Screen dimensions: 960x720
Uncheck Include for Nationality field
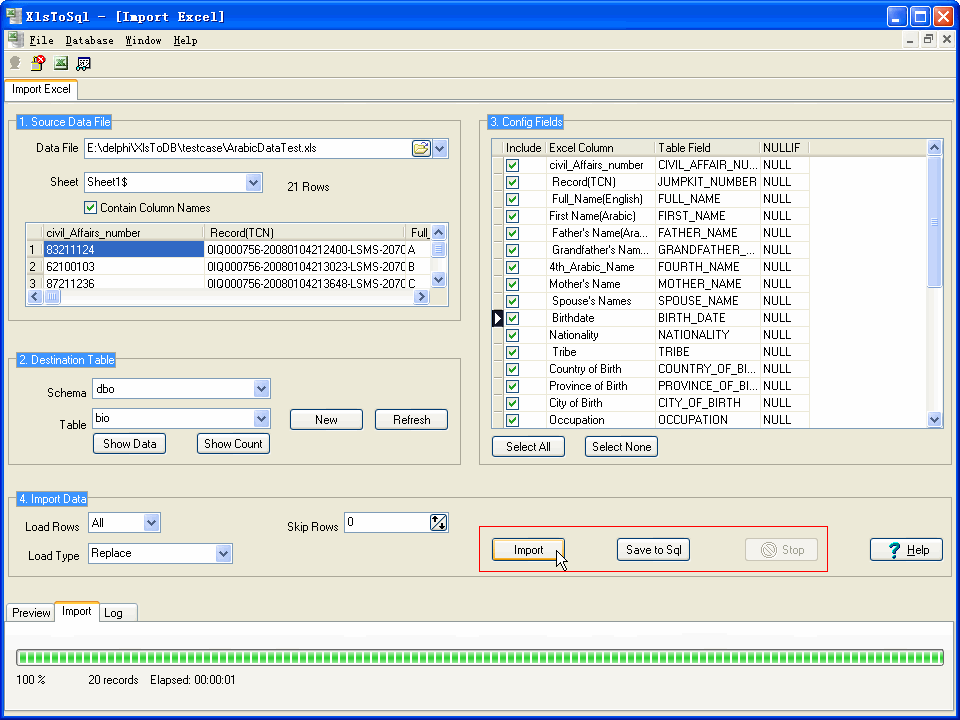pos(512,335)
